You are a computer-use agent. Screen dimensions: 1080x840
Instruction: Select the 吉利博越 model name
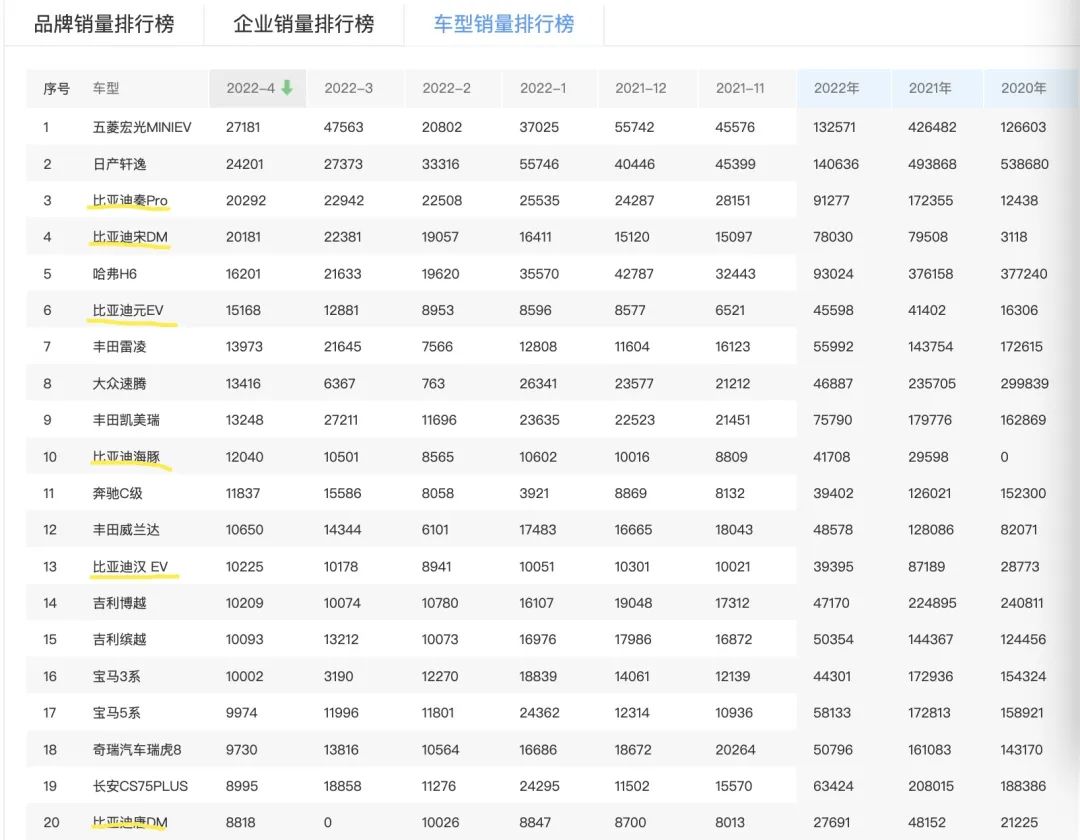119,603
